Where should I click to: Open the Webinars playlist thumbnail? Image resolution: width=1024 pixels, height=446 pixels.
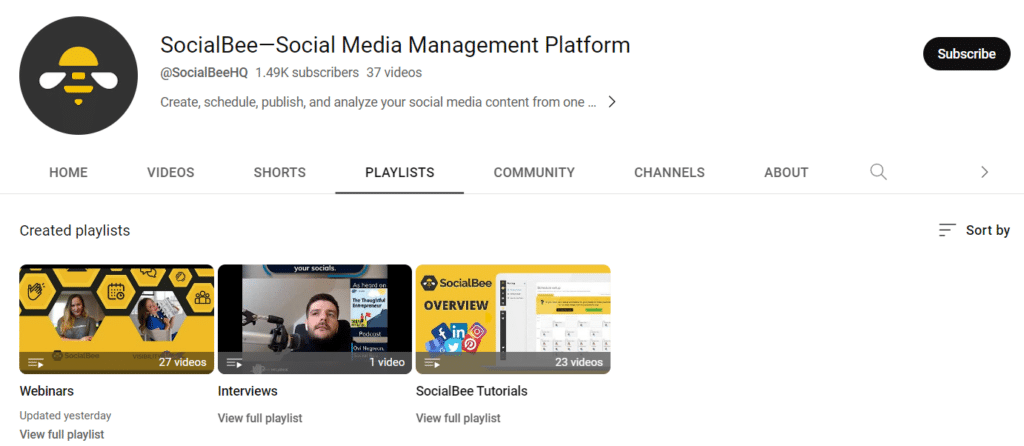[x=117, y=319]
